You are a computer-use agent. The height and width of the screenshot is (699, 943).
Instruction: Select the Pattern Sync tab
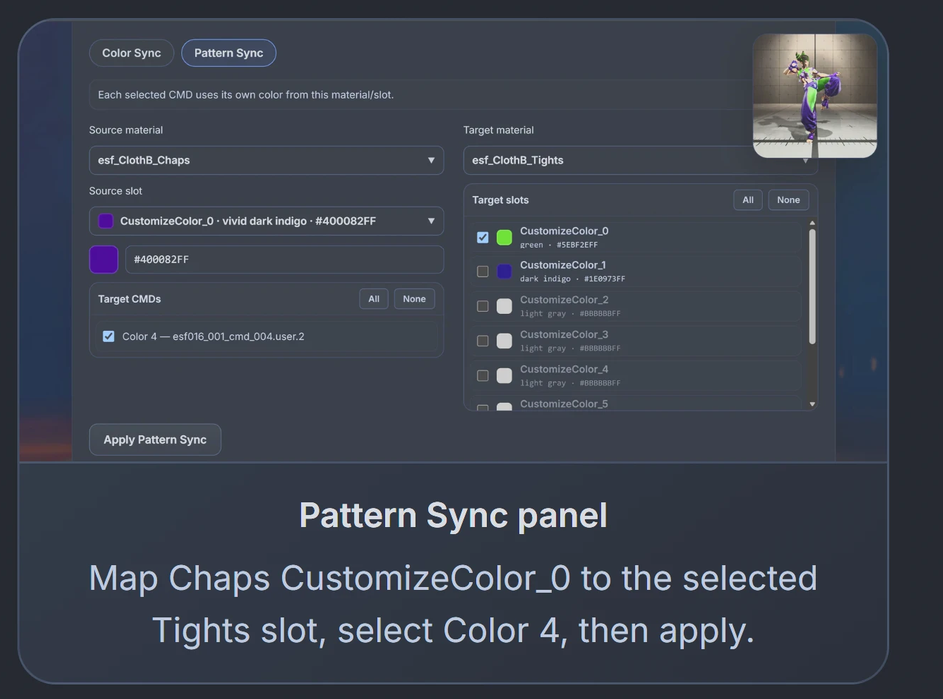click(x=229, y=53)
